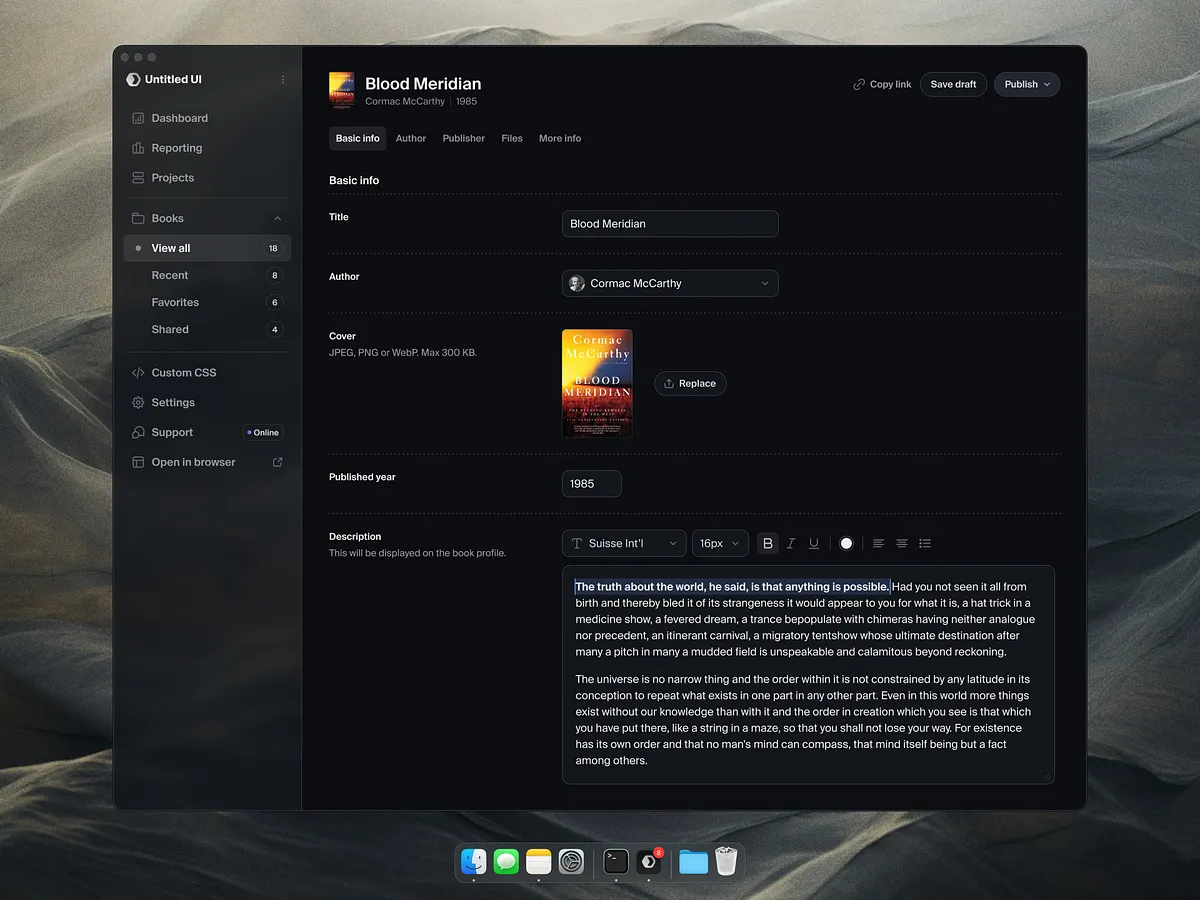Viewport: 1200px width, 900px height.
Task: Align description text left
Action: click(879, 543)
